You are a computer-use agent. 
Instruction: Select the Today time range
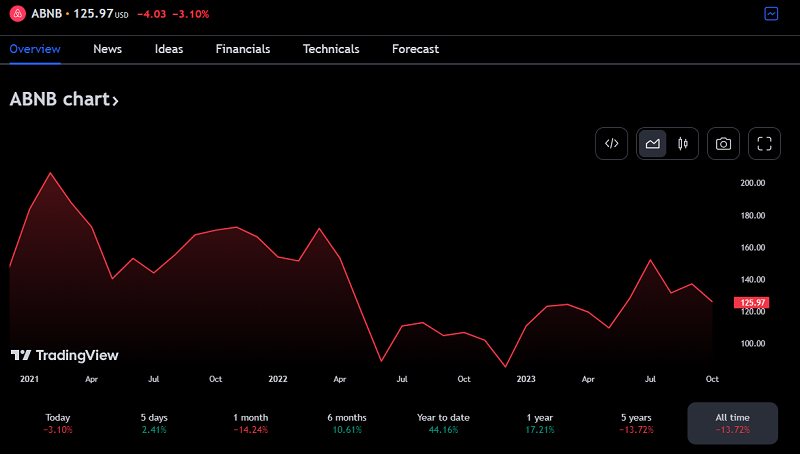click(x=58, y=423)
